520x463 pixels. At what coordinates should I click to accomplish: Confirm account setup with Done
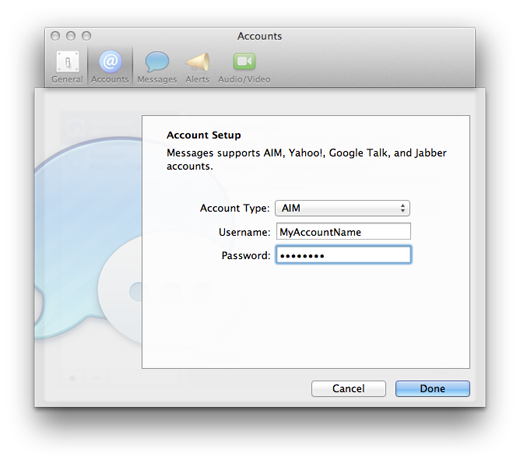pos(432,388)
